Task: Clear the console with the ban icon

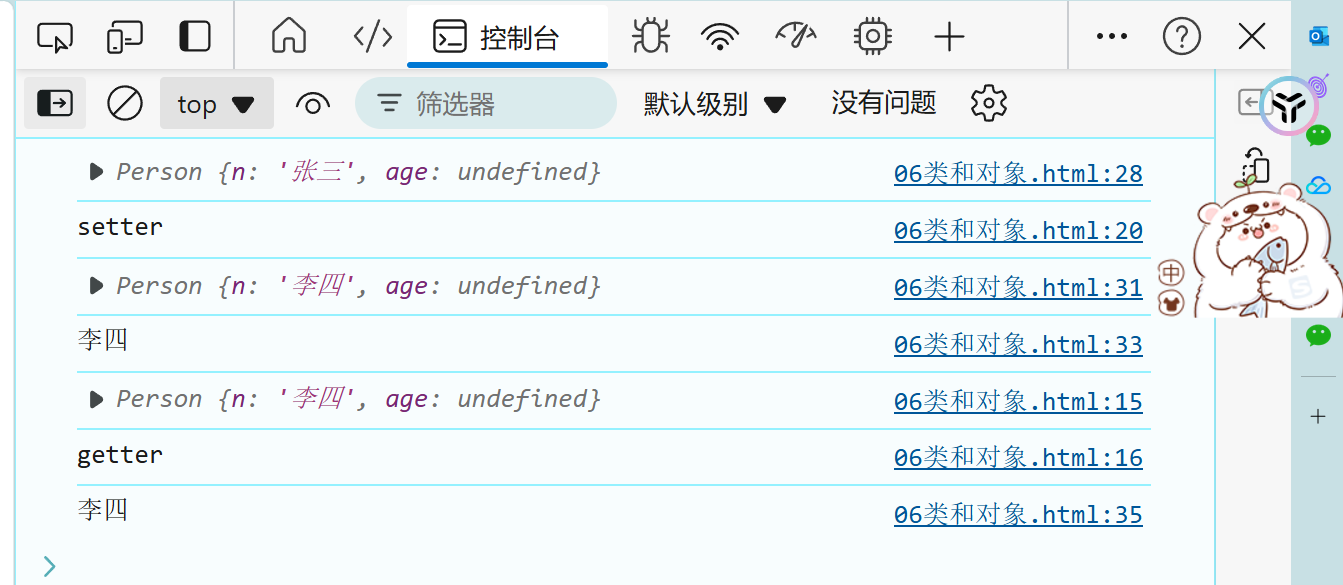Action: pos(125,103)
